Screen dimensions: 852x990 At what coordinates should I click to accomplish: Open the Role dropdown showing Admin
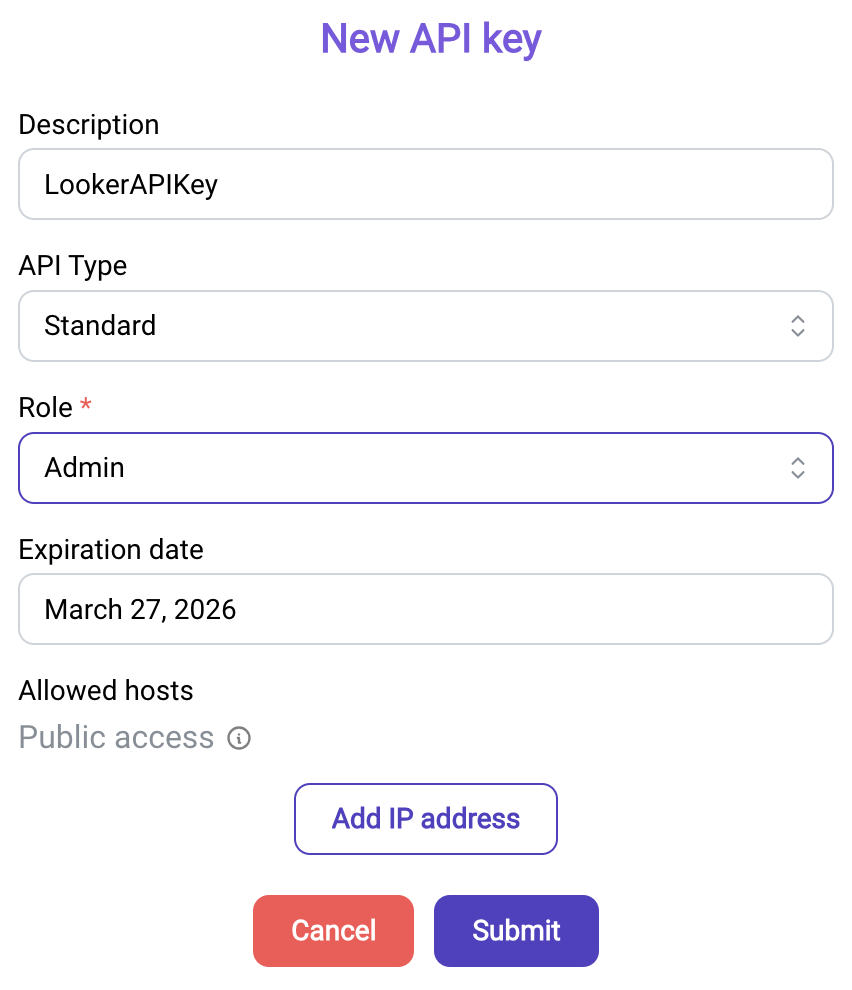[x=426, y=468]
